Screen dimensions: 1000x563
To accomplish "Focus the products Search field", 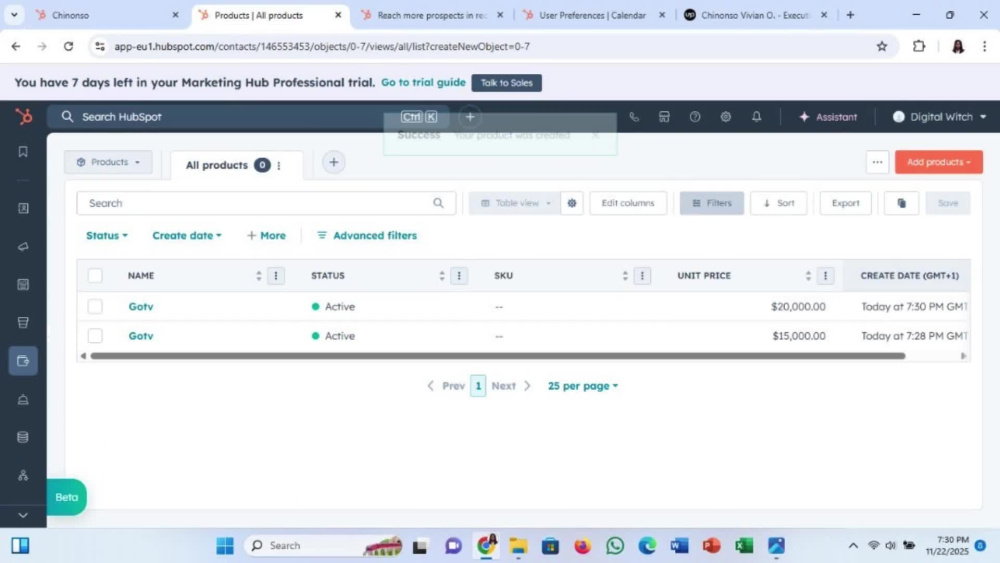I will tap(266, 203).
